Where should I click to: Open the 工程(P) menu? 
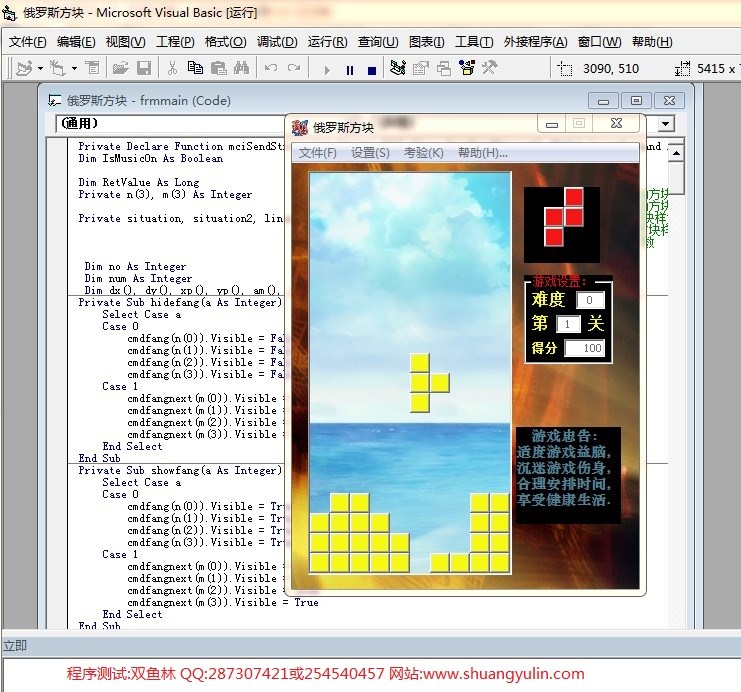coord(175,42)
